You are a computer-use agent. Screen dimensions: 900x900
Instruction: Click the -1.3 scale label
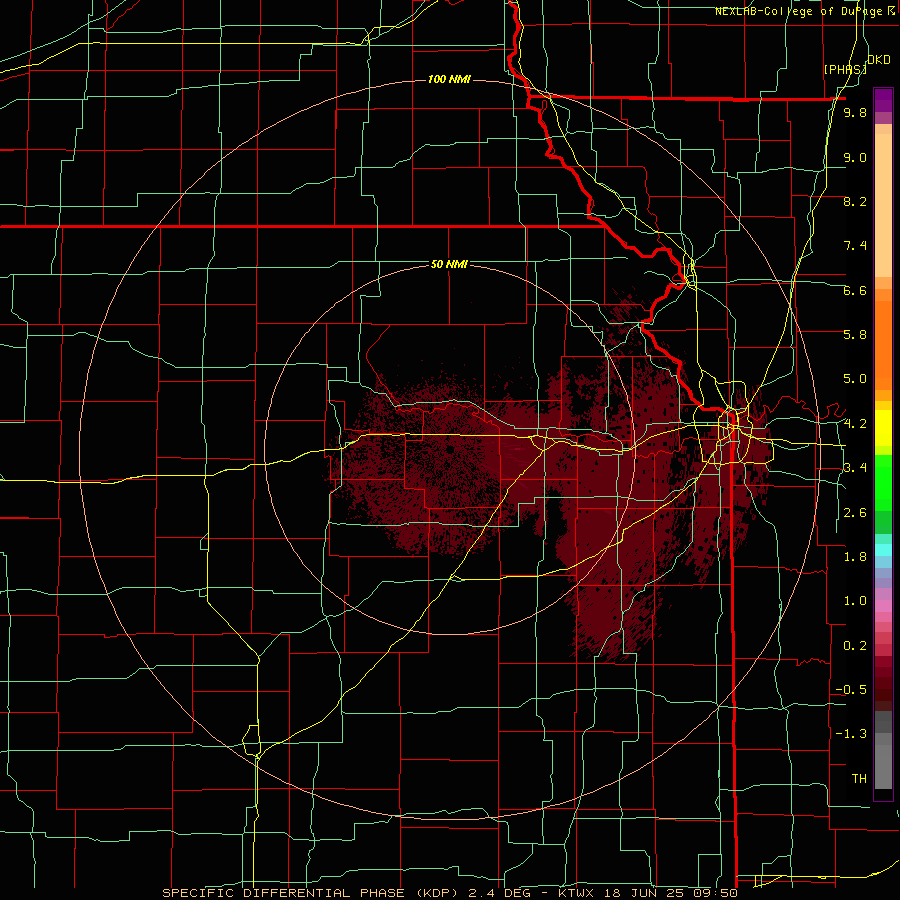[x=851, y=734]
